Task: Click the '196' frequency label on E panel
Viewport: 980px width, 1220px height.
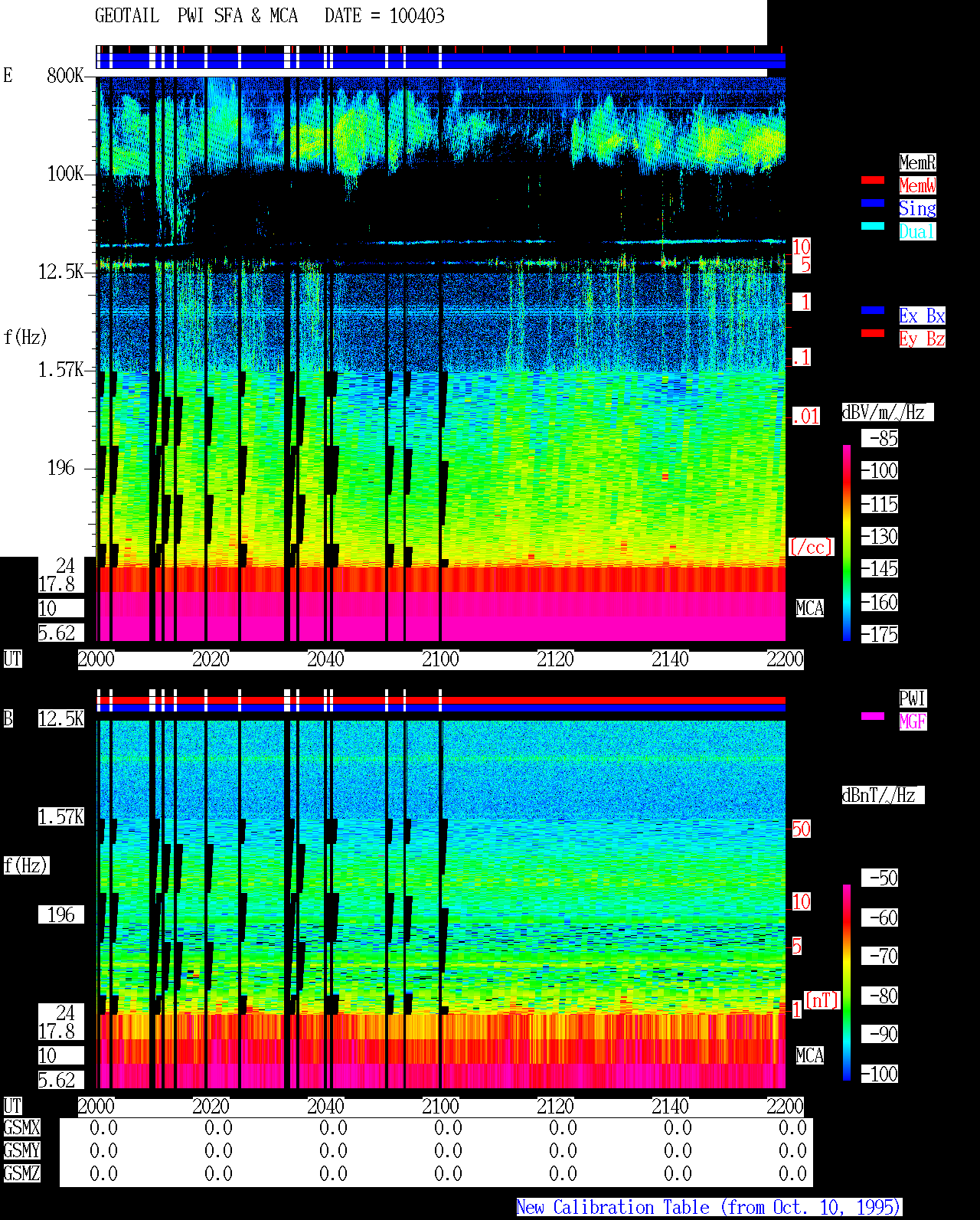Action: point(61,467)
